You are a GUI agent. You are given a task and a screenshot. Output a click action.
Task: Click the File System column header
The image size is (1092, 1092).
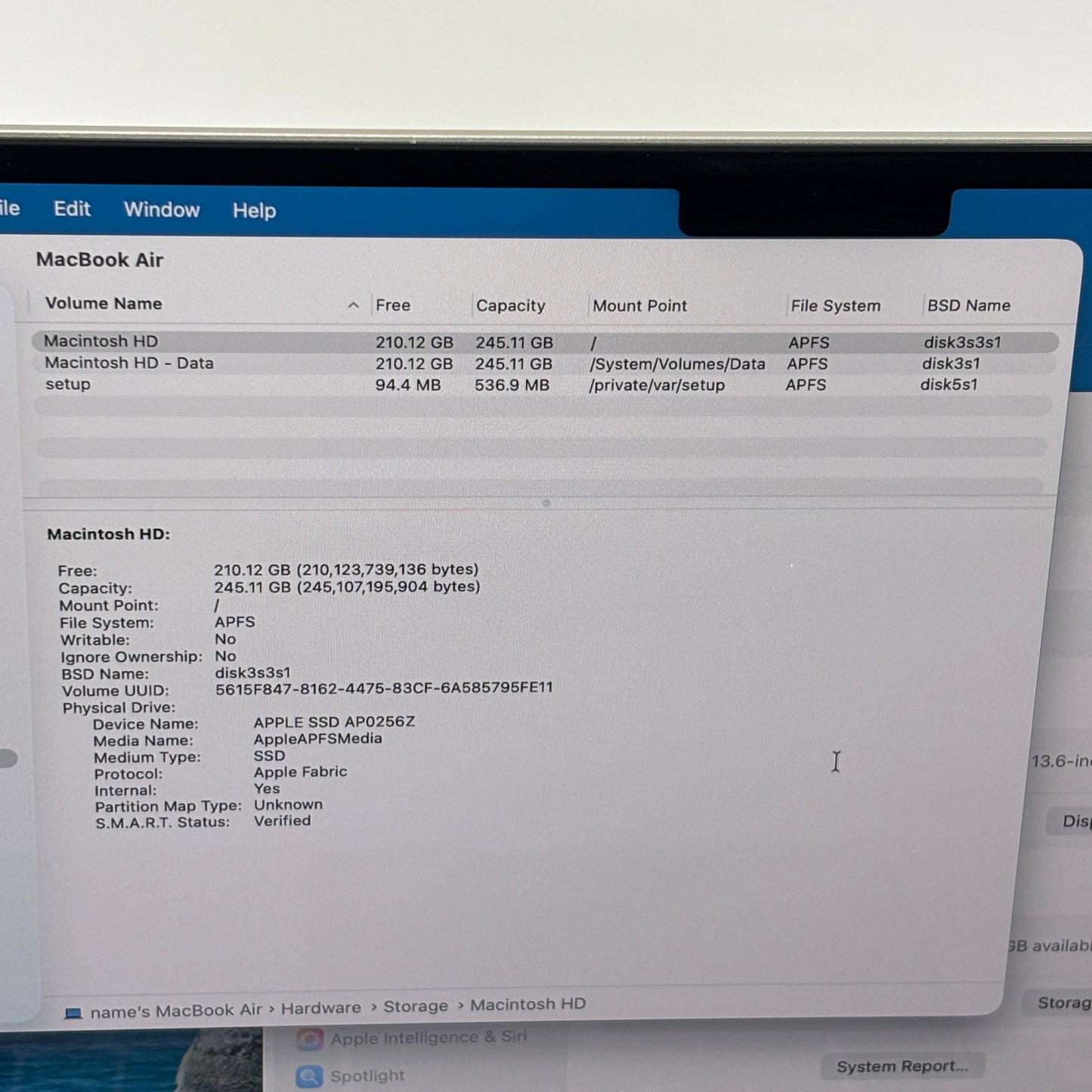coord(835,306)
